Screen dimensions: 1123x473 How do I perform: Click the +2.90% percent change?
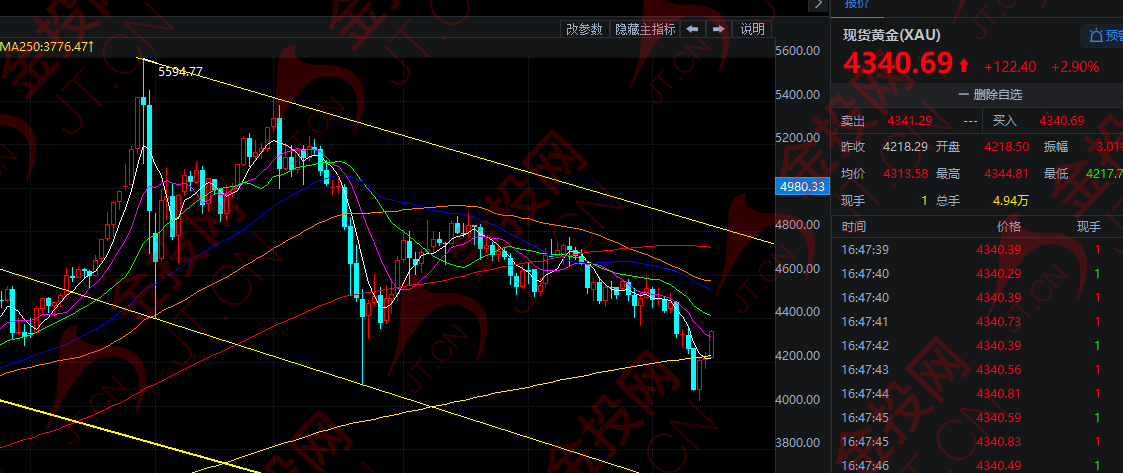coord(1075,67)
